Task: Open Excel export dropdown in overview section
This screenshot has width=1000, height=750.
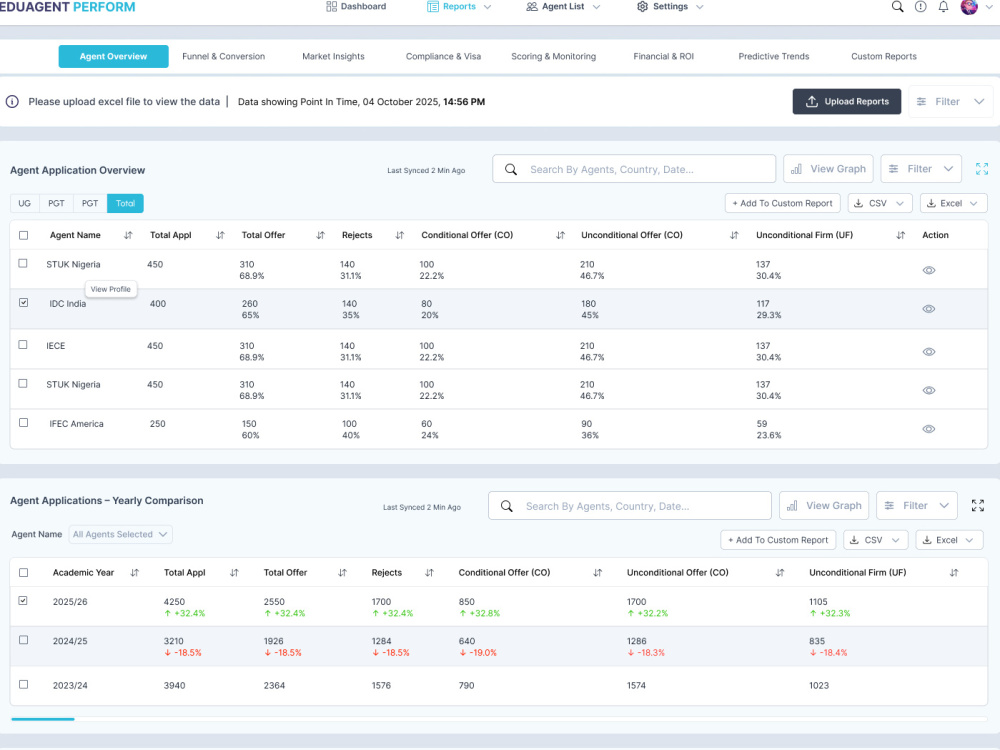Action: coord(953,203)
